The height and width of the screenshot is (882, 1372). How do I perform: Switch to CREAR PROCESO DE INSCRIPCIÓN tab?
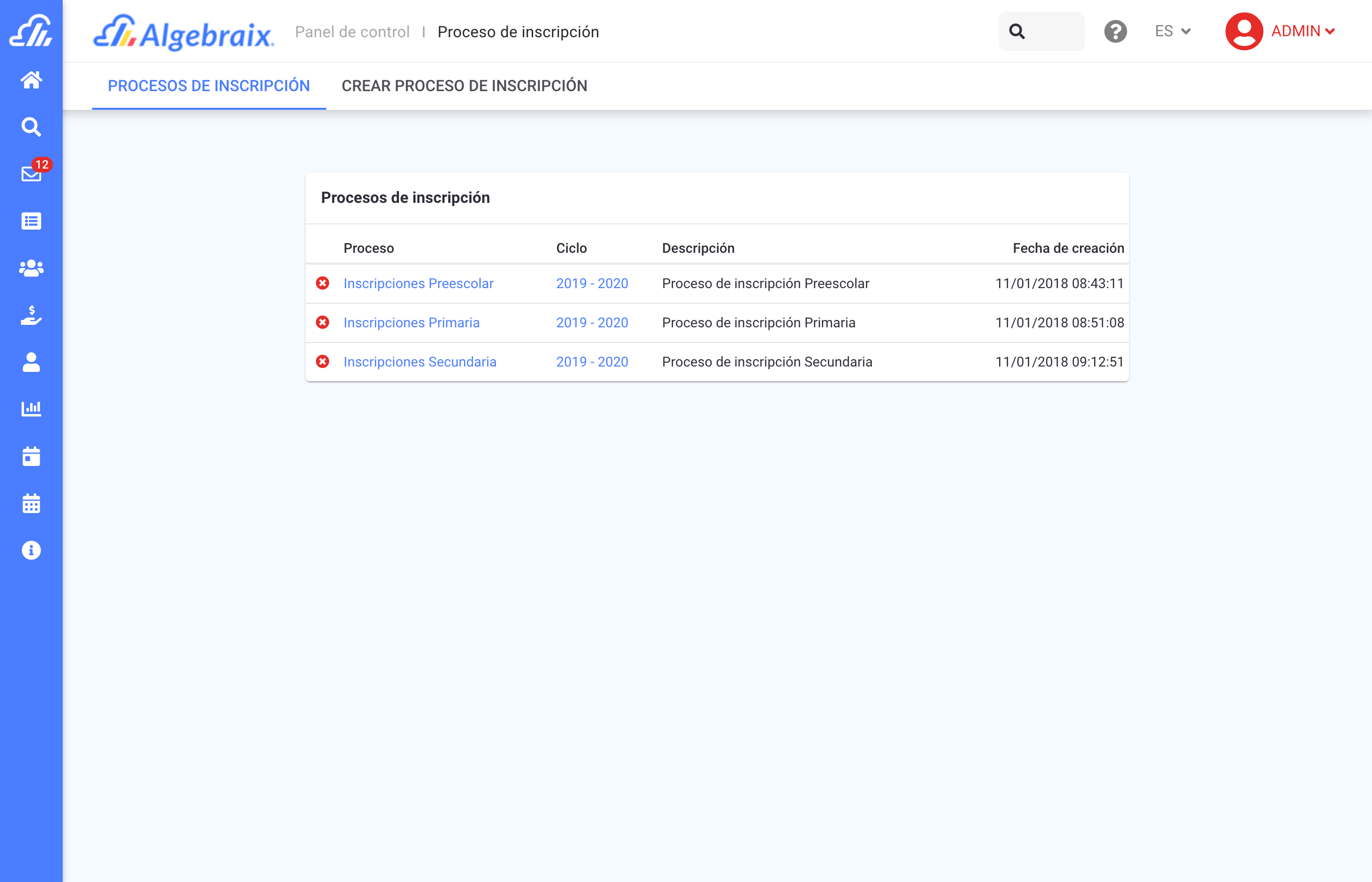465,86
